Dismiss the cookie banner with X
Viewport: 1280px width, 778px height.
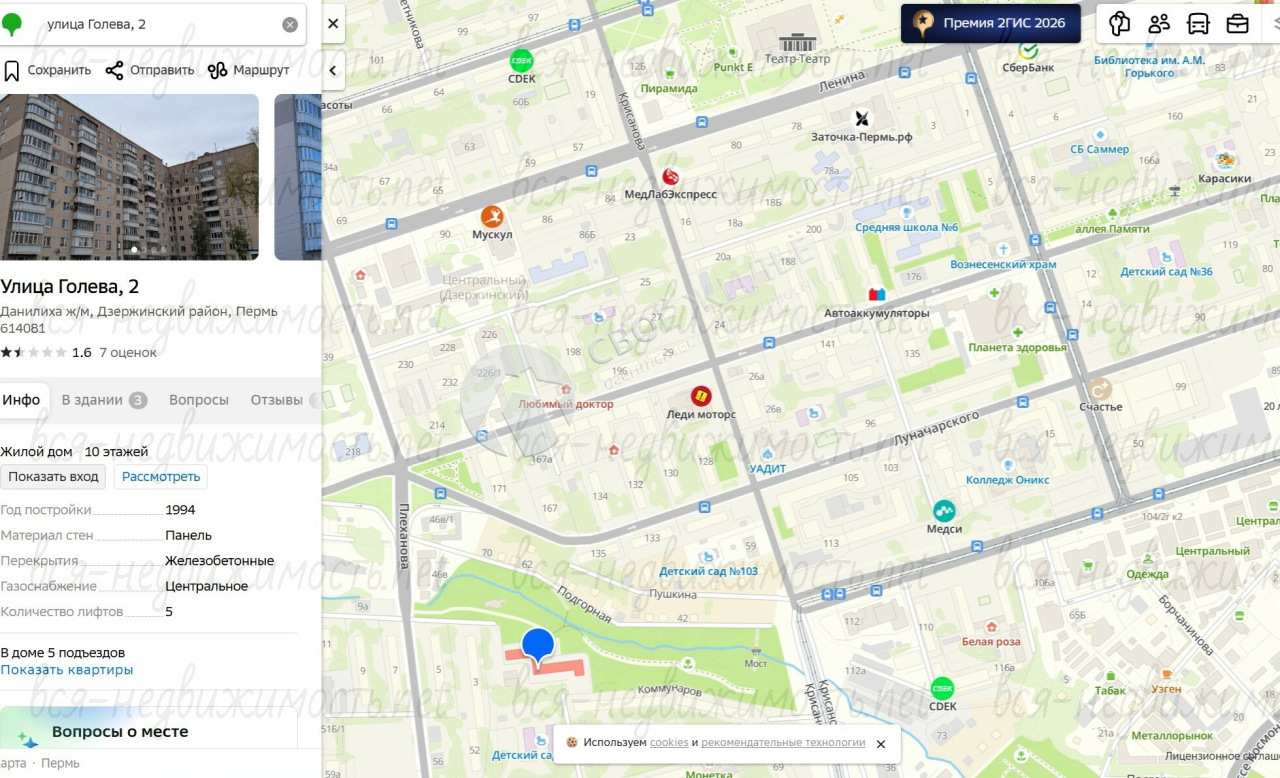(x=881, y=744)
